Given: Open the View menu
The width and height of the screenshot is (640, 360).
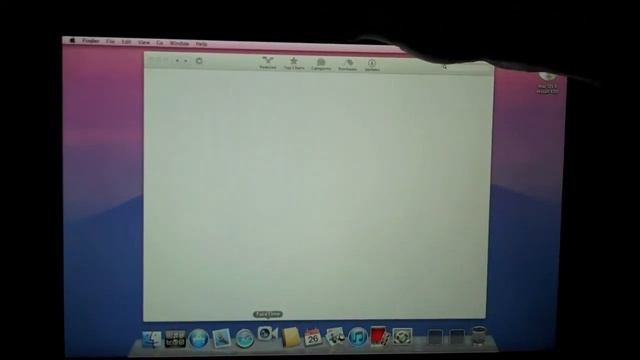Looking at the screenshot, I should (x=143, y=42).
